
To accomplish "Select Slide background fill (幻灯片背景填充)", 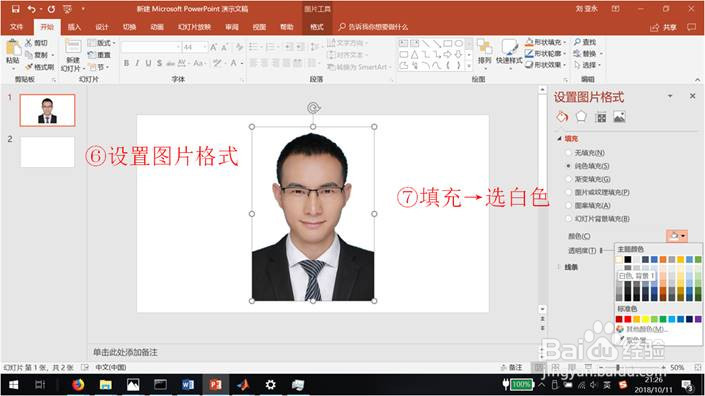I will pyautogui.click(x=568, y=218).
